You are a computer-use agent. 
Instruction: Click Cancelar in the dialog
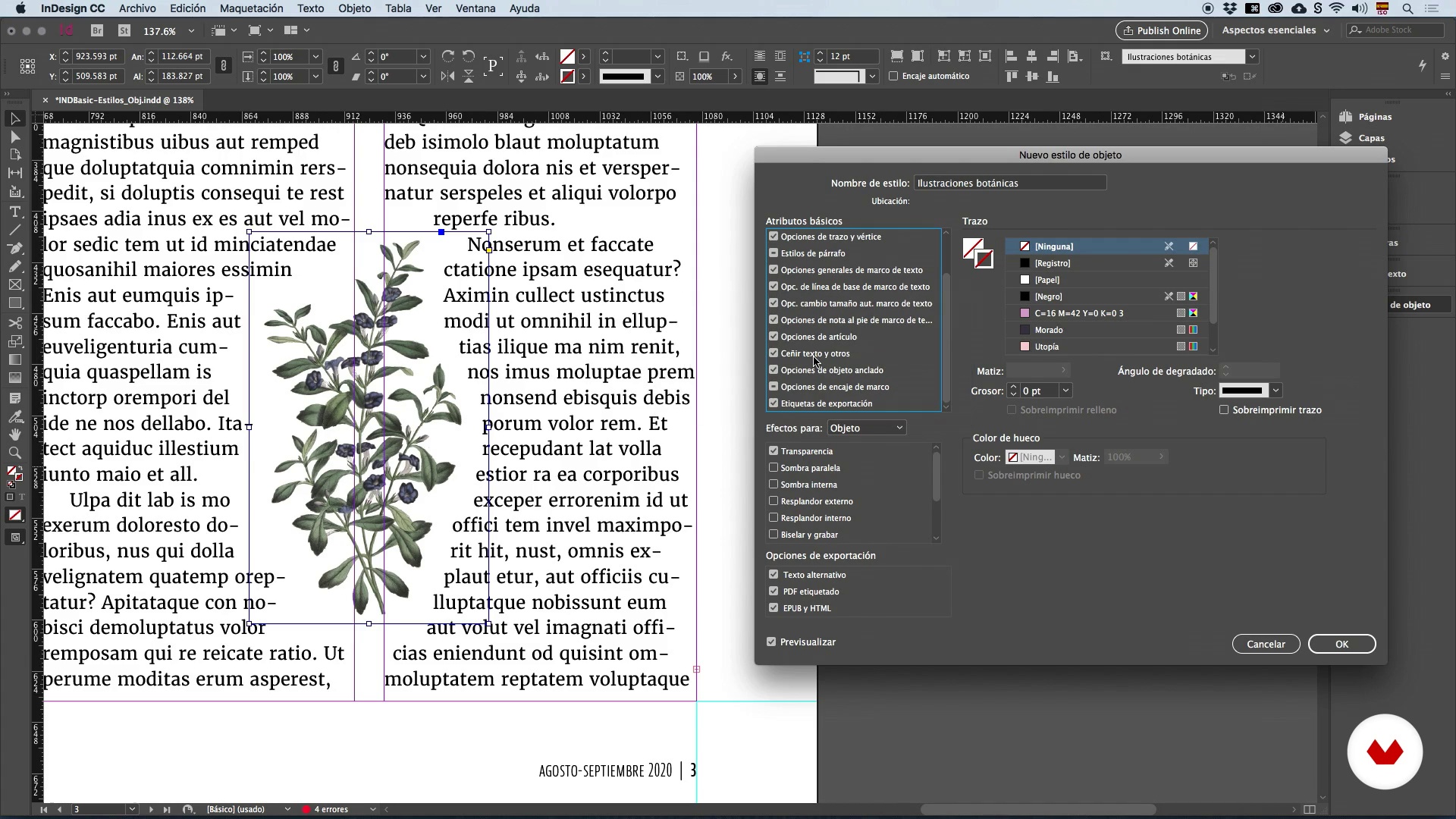point(1266,645)
